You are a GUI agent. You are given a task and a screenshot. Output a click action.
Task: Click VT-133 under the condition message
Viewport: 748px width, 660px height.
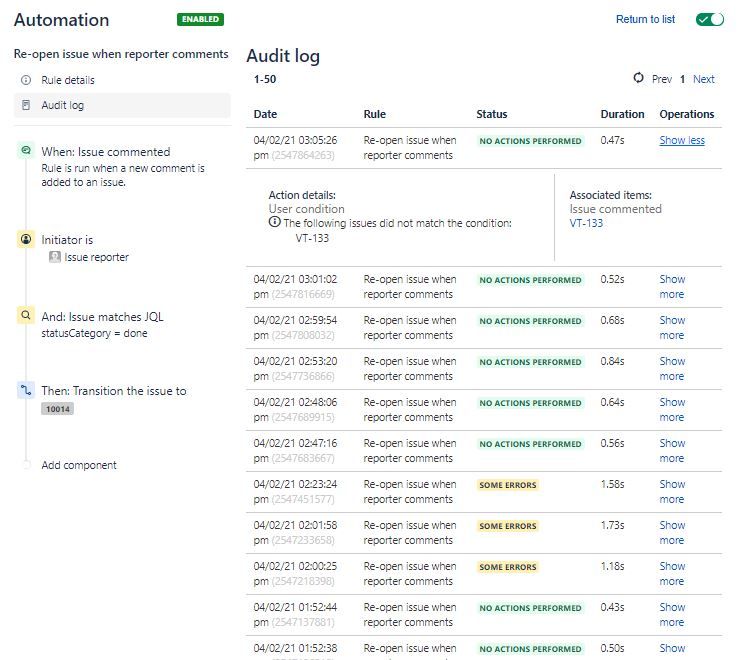312,238
